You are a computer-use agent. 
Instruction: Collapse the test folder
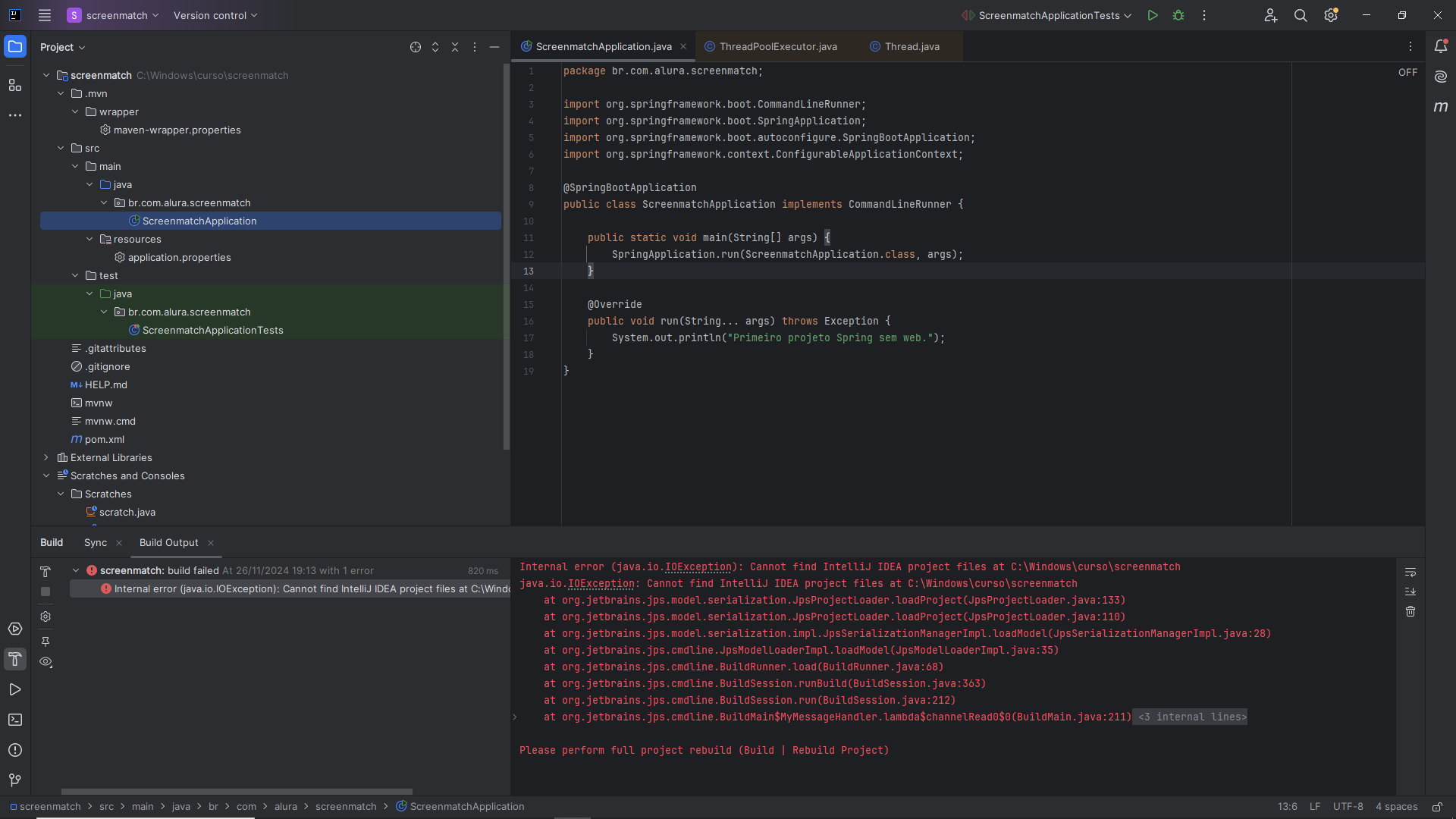coord(75,275)
